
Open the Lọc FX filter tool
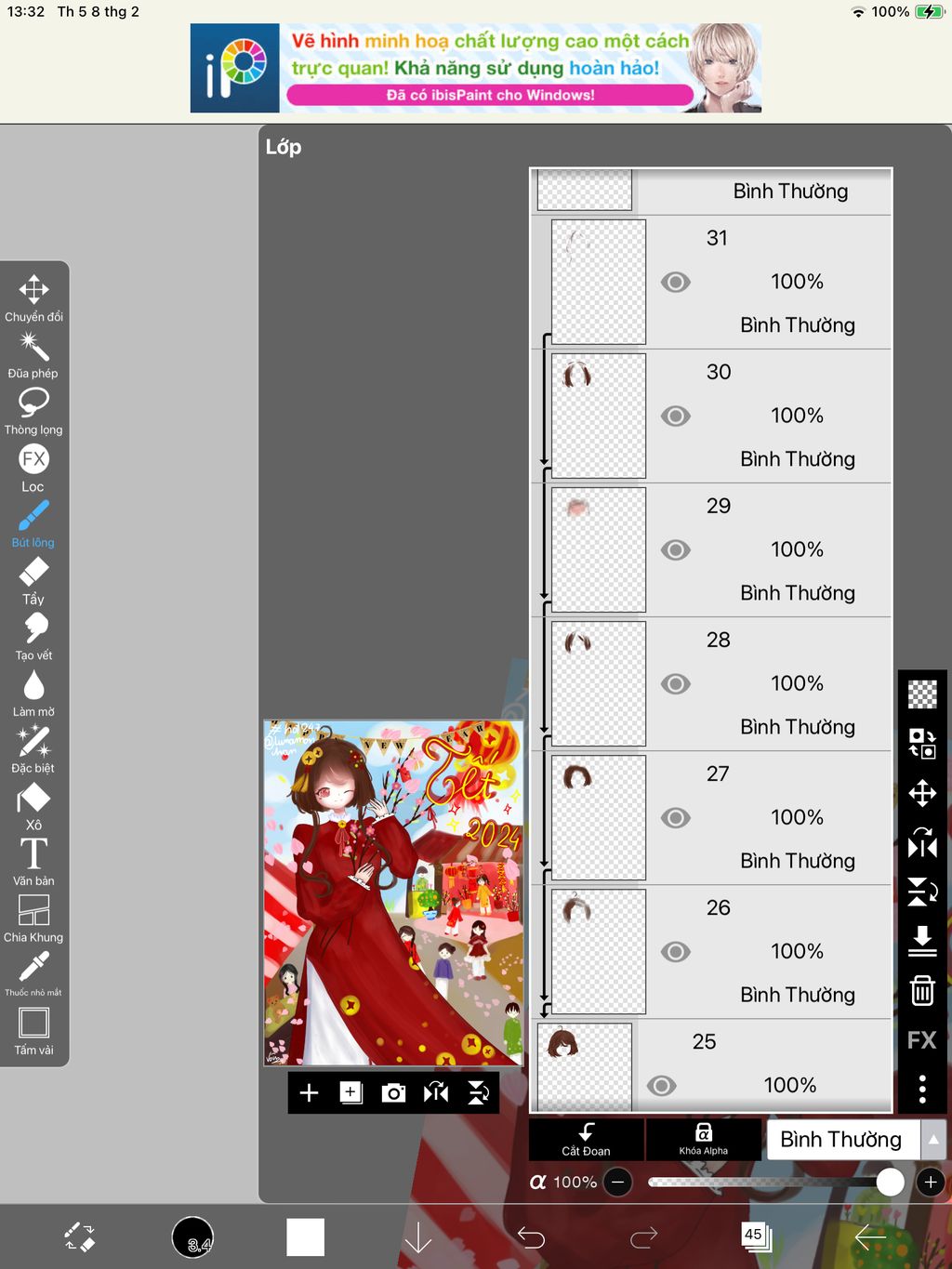coord(33,468)
